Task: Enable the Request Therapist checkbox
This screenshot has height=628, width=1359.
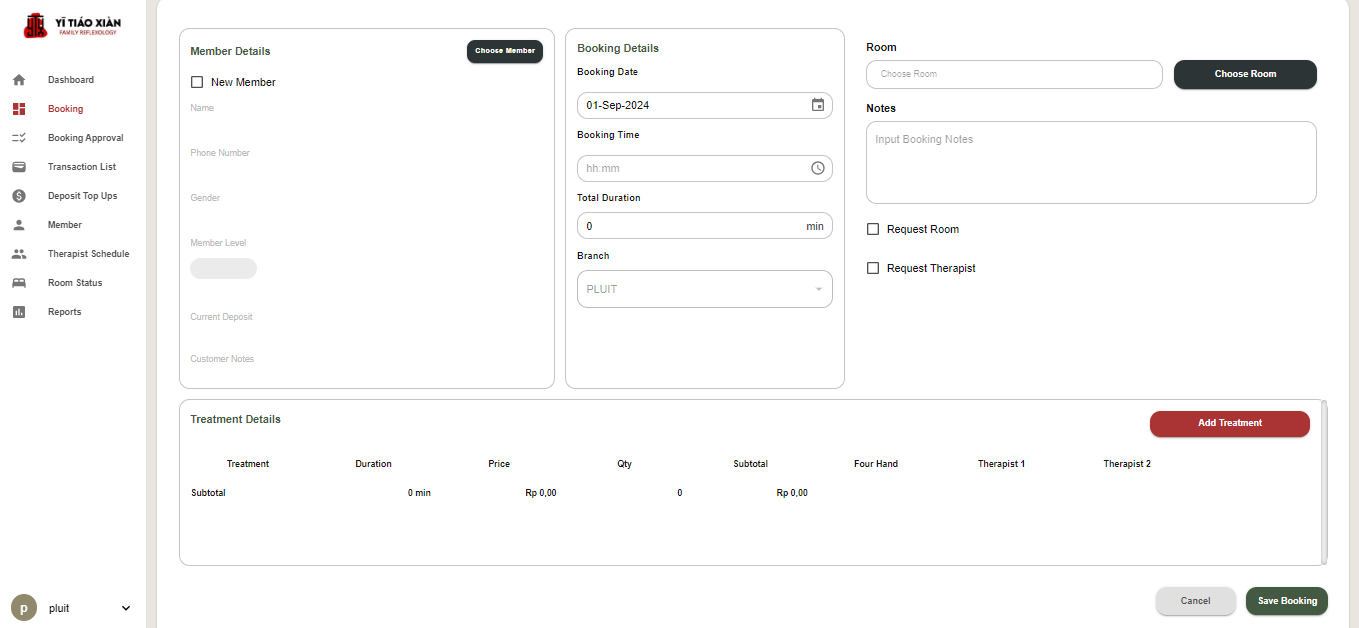Action: 873,268
